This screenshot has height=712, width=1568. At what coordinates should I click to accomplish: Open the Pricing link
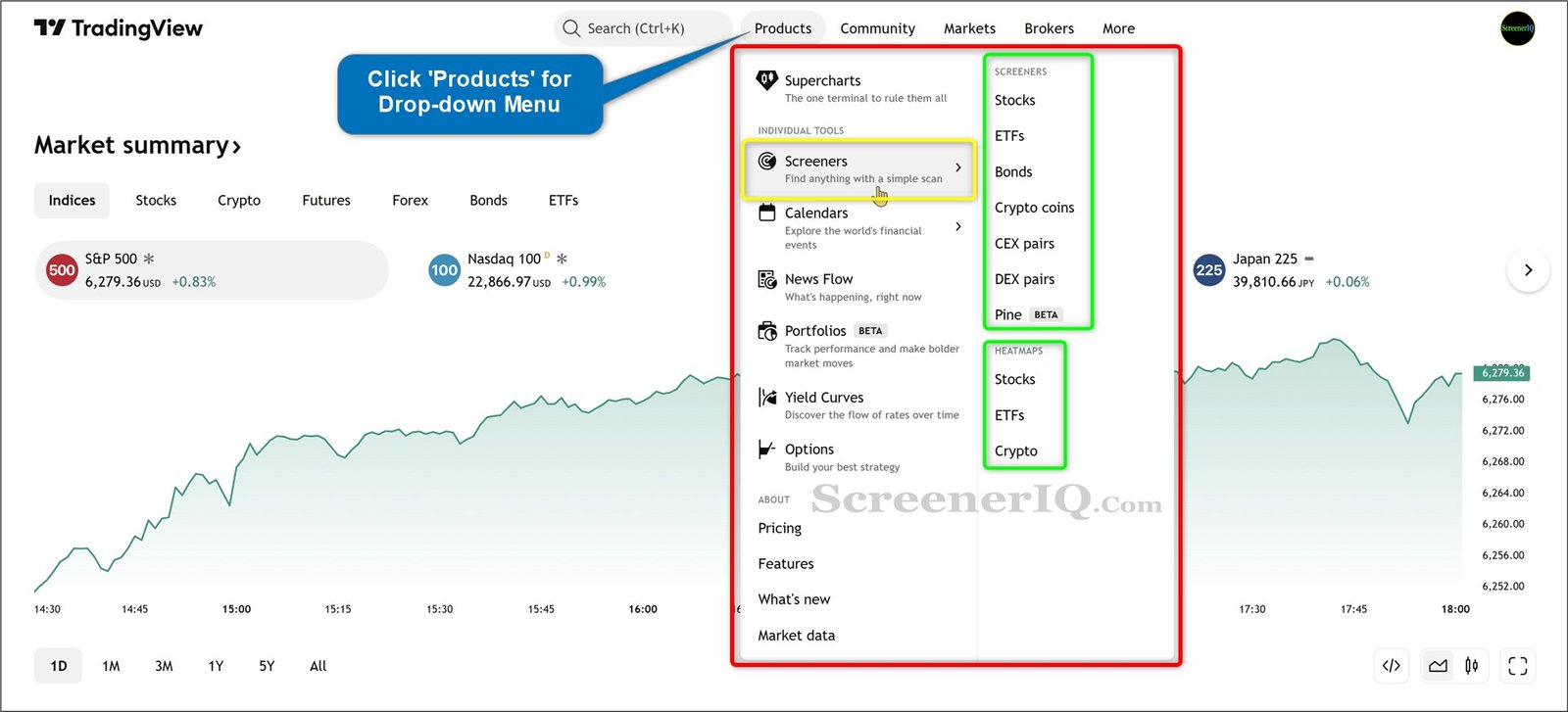pos(779,529)
